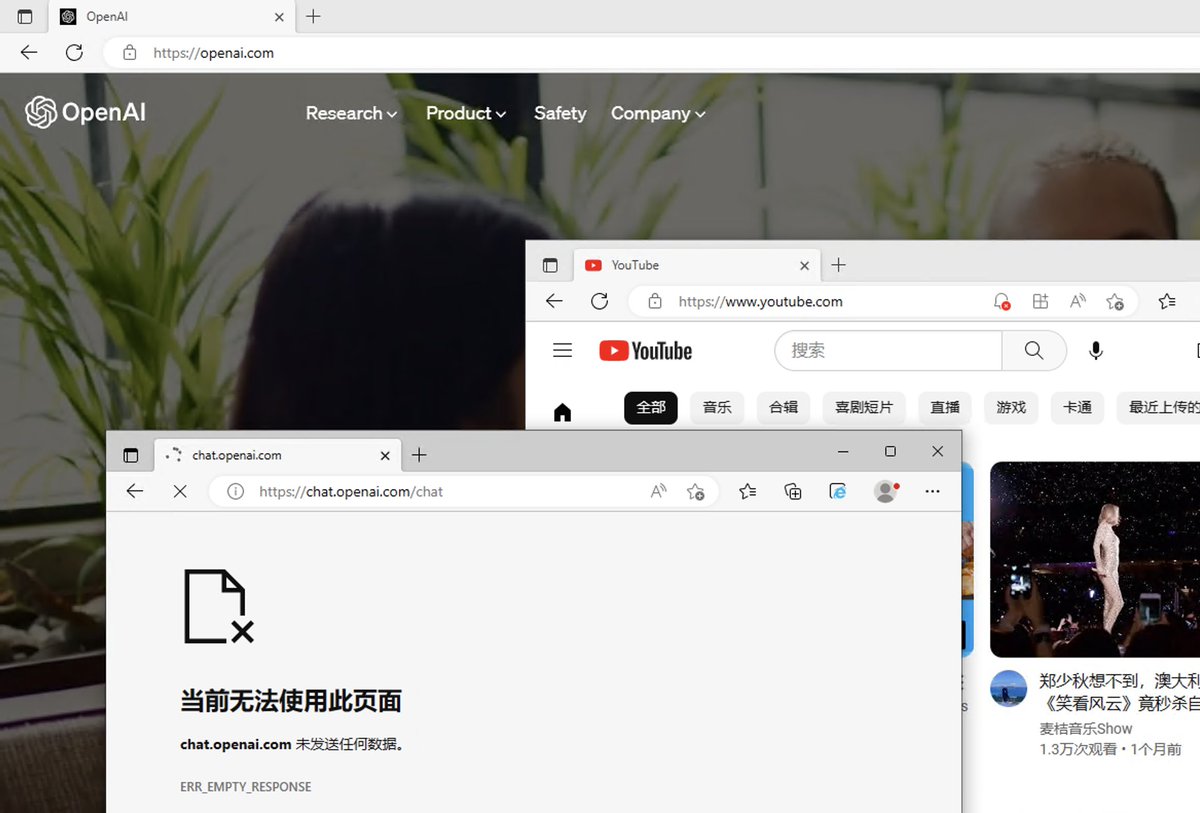Open the Safety navigation link

tap(560, 113)
